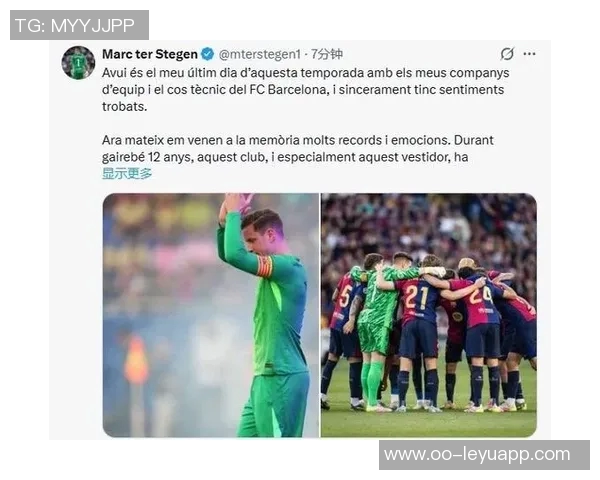Open the Grok explain icon

[x=507, y=54]
